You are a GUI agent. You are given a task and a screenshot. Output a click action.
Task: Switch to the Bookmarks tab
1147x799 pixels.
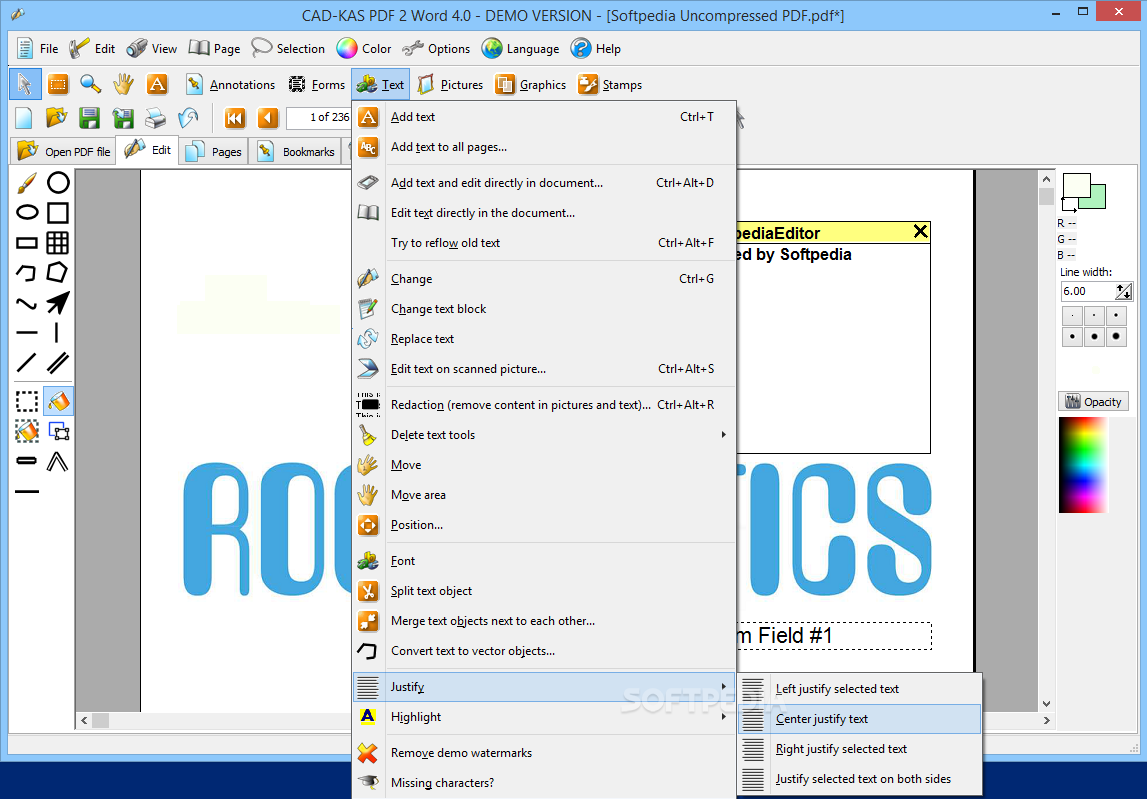pyautogui.click(x=296, y=151)
